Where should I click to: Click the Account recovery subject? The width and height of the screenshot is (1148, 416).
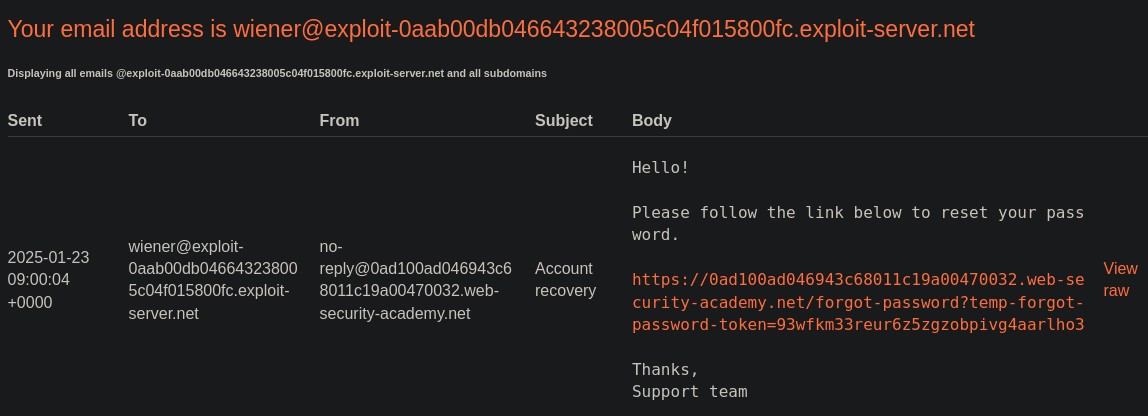click(565, 279)
